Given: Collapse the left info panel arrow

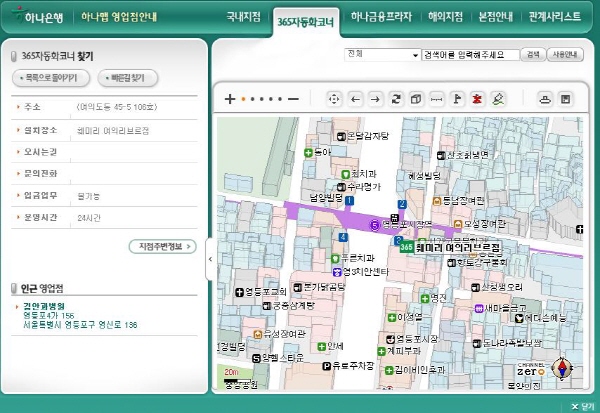Looking at the screenshot, I should (x=209, y=258).
